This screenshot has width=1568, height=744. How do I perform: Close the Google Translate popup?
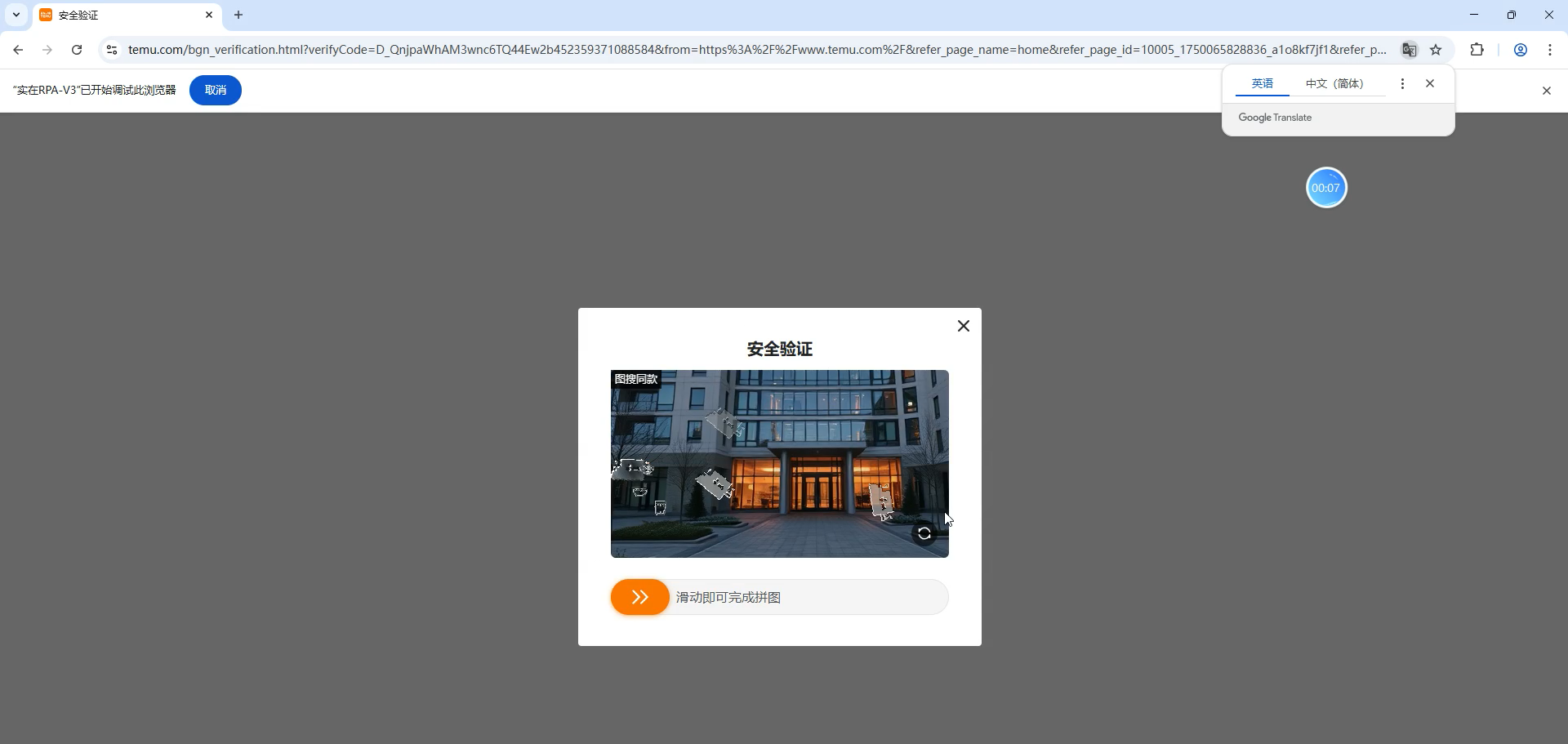click(1430, 83)
